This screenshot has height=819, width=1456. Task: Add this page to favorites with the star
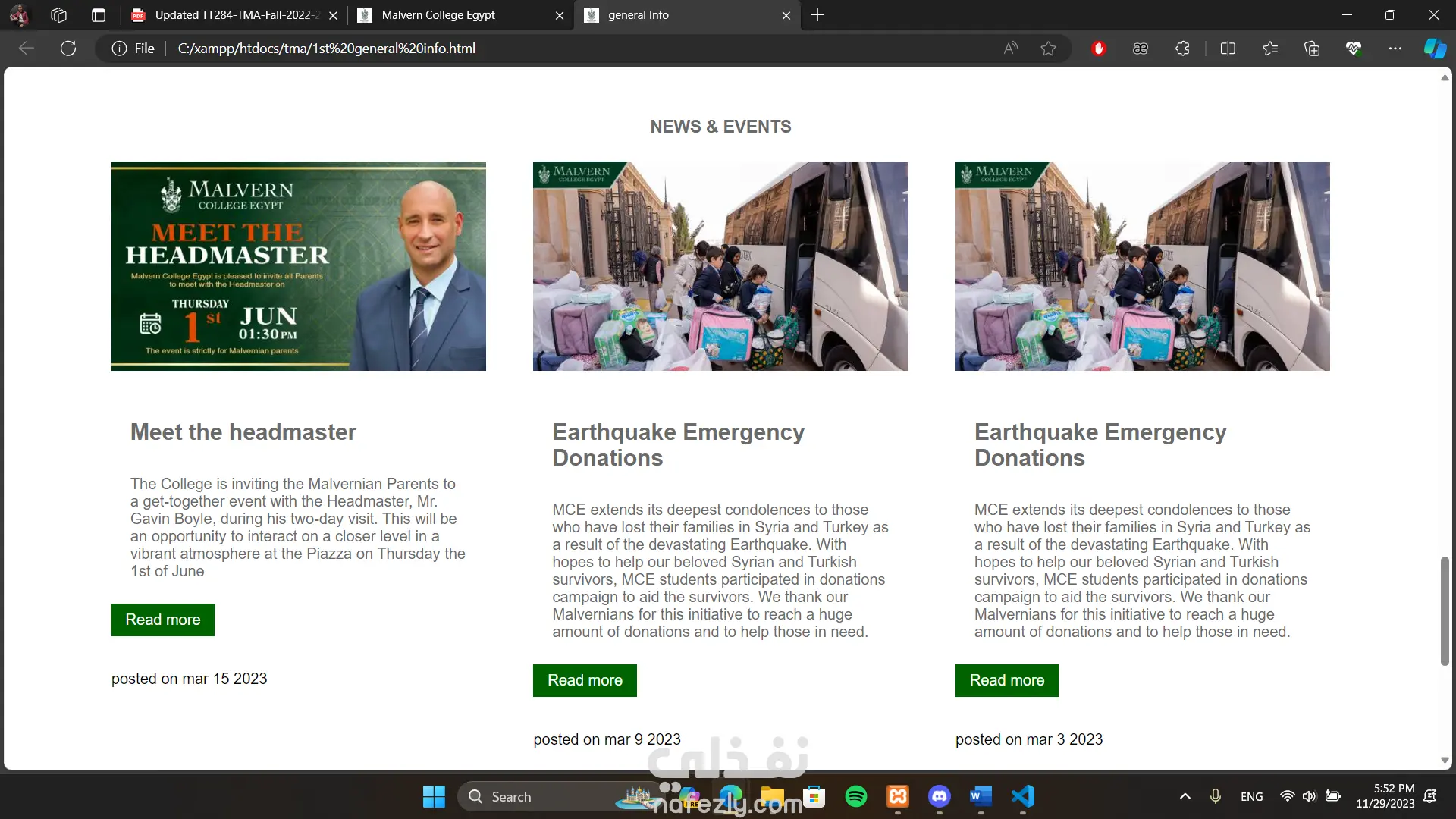tap(1049, 49)
